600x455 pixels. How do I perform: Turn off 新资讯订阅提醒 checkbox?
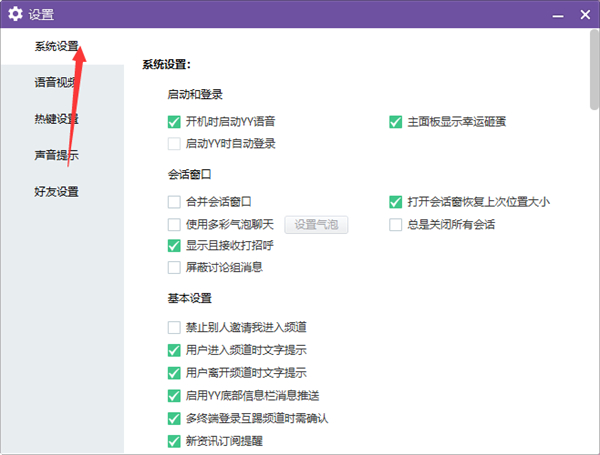(x=175, y=440)
